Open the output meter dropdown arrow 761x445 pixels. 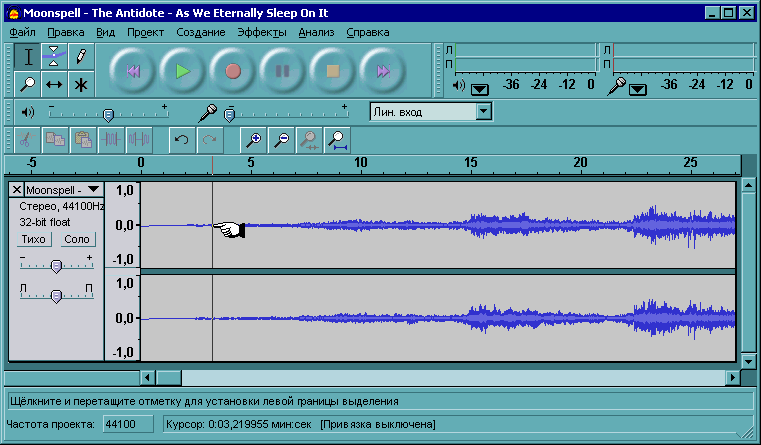480,89
